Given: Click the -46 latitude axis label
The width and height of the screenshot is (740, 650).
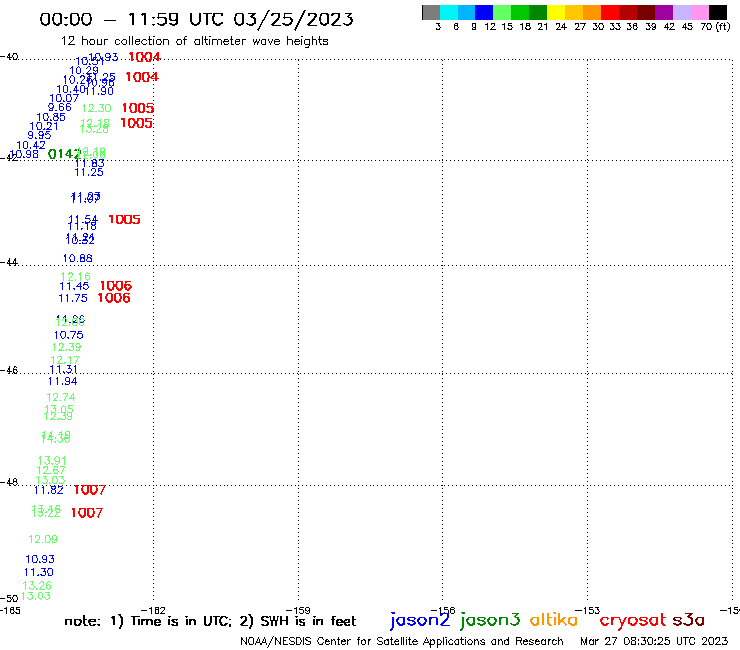Looking at the screenshot, I should point(9,370).
